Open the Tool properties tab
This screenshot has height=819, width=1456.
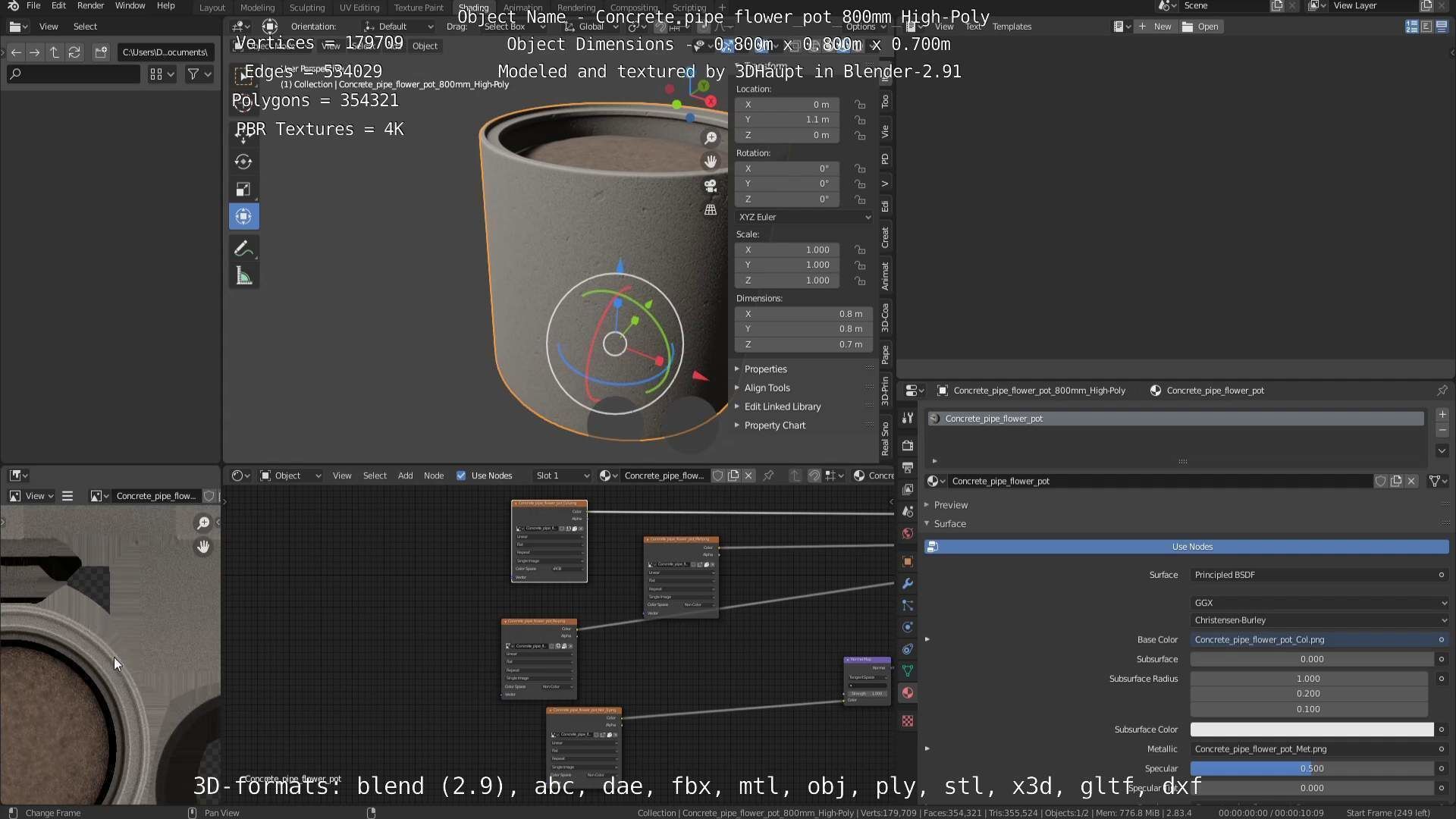point(908,419)
